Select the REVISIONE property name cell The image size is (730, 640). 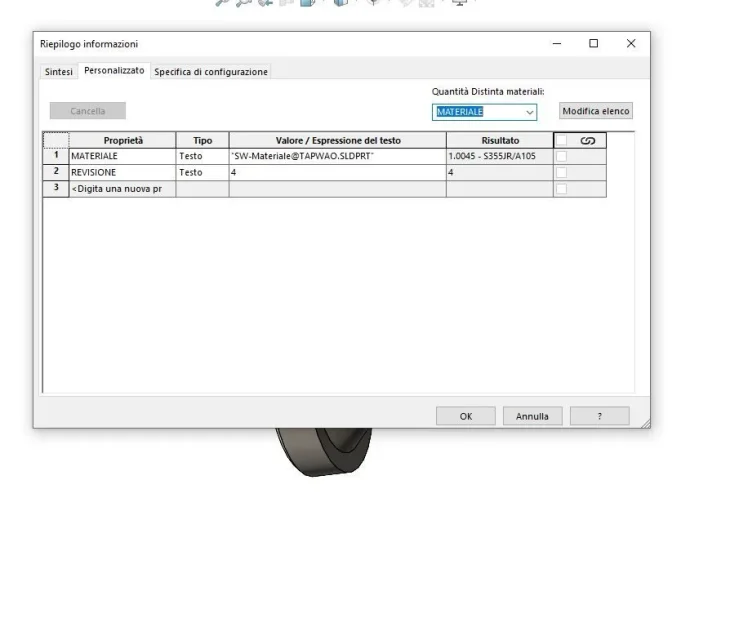(x=122, y=172)
